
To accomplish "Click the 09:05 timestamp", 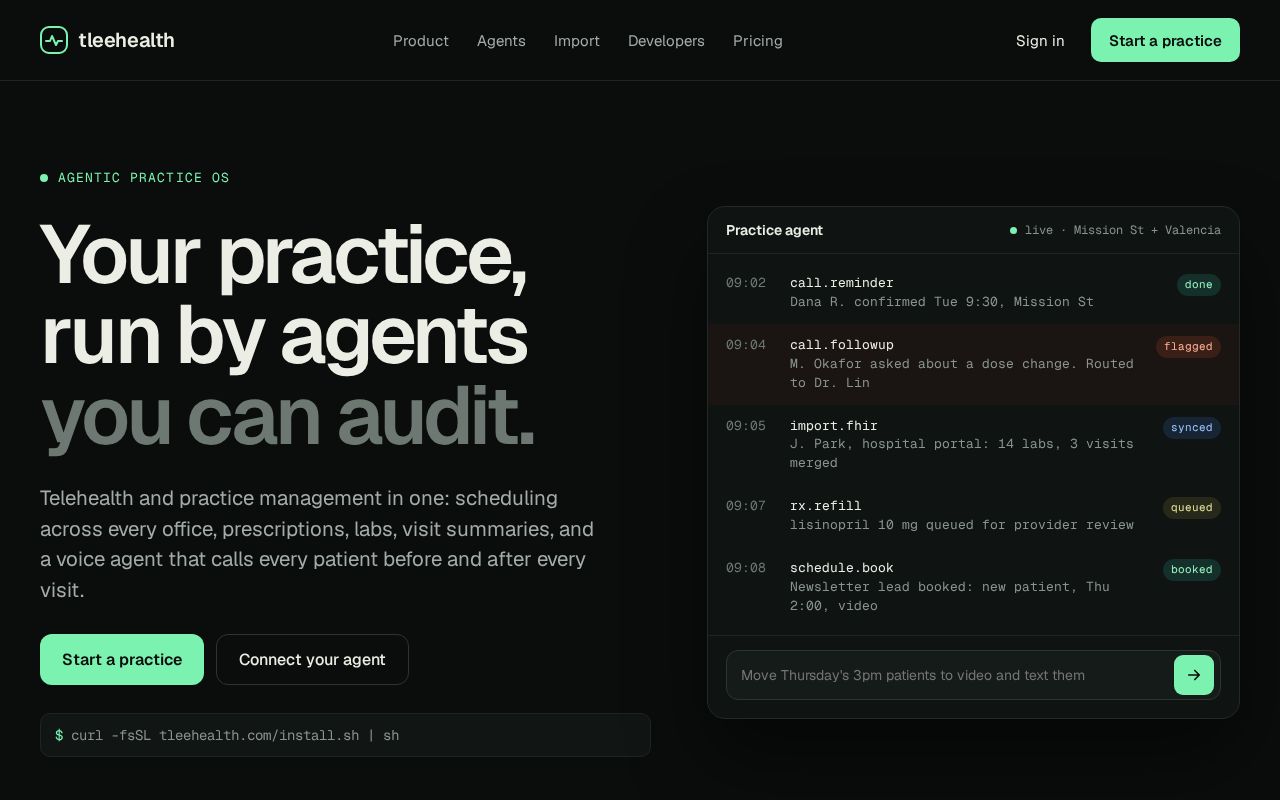I will (x=746, y=426).
